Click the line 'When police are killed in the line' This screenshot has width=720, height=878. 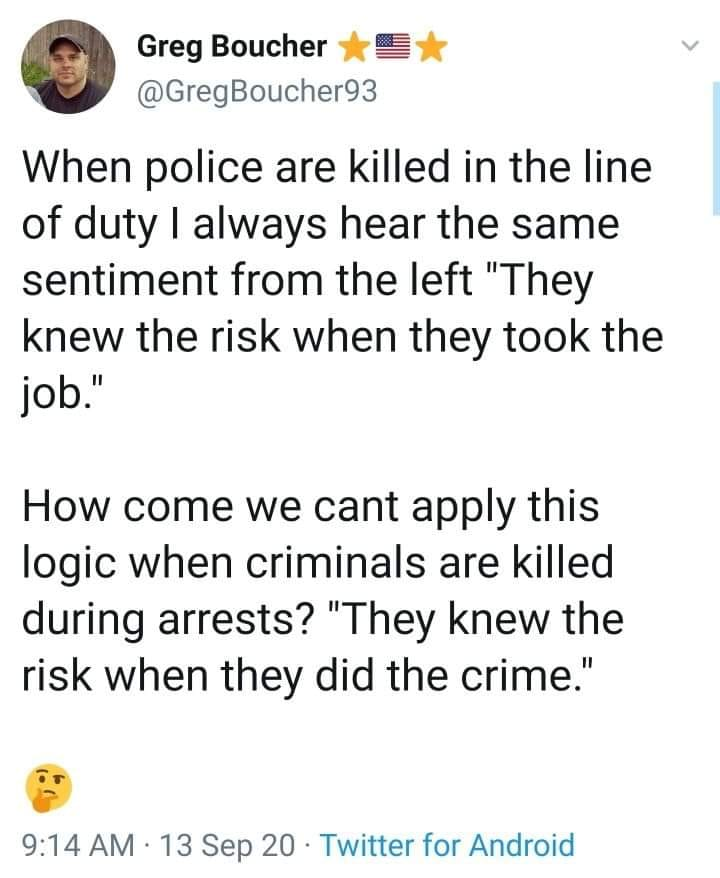337,168
